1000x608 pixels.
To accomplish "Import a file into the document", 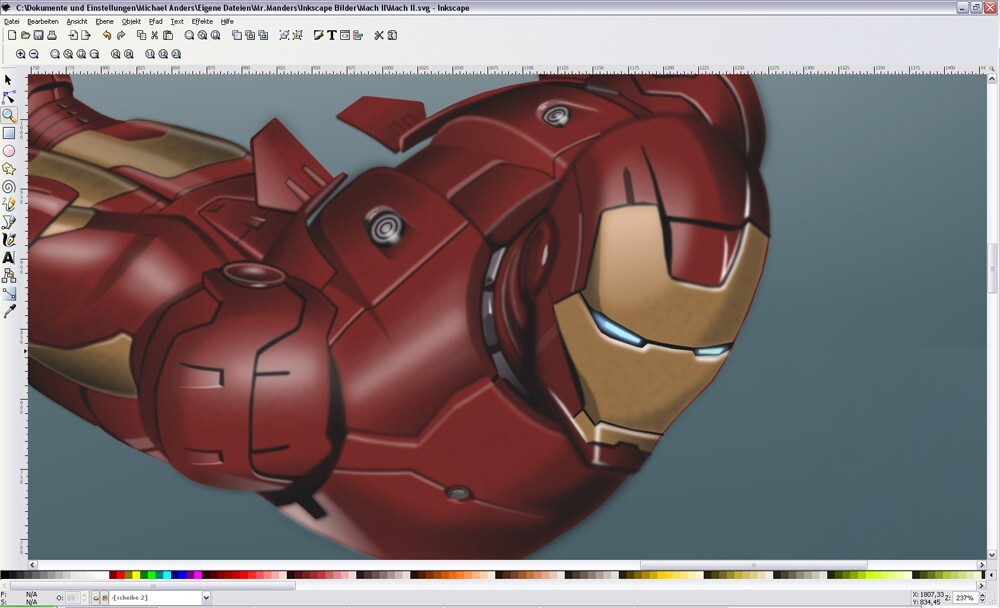I will [73, 36].
